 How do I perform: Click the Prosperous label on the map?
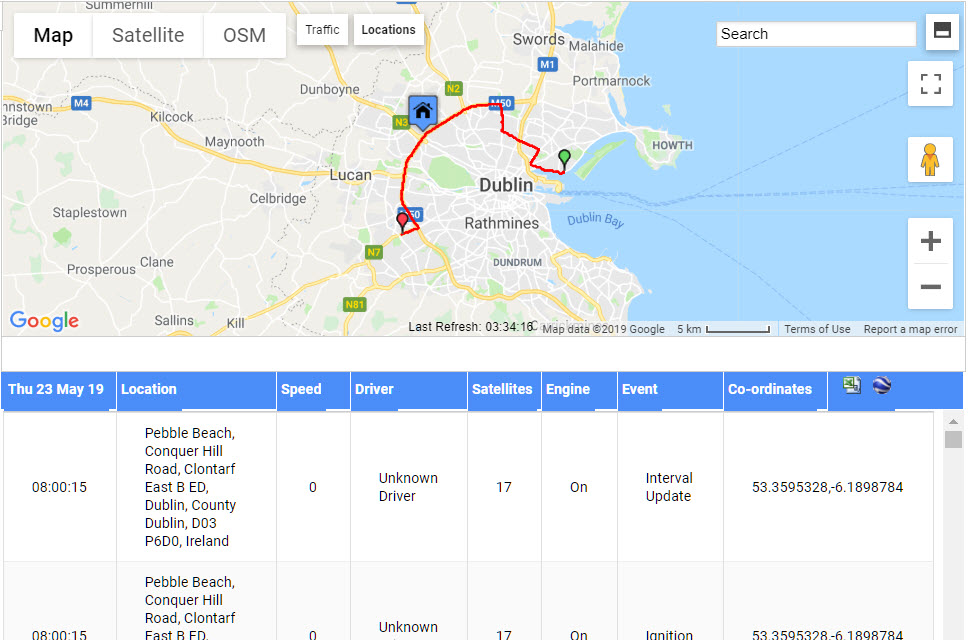click(x=101, y=269)
